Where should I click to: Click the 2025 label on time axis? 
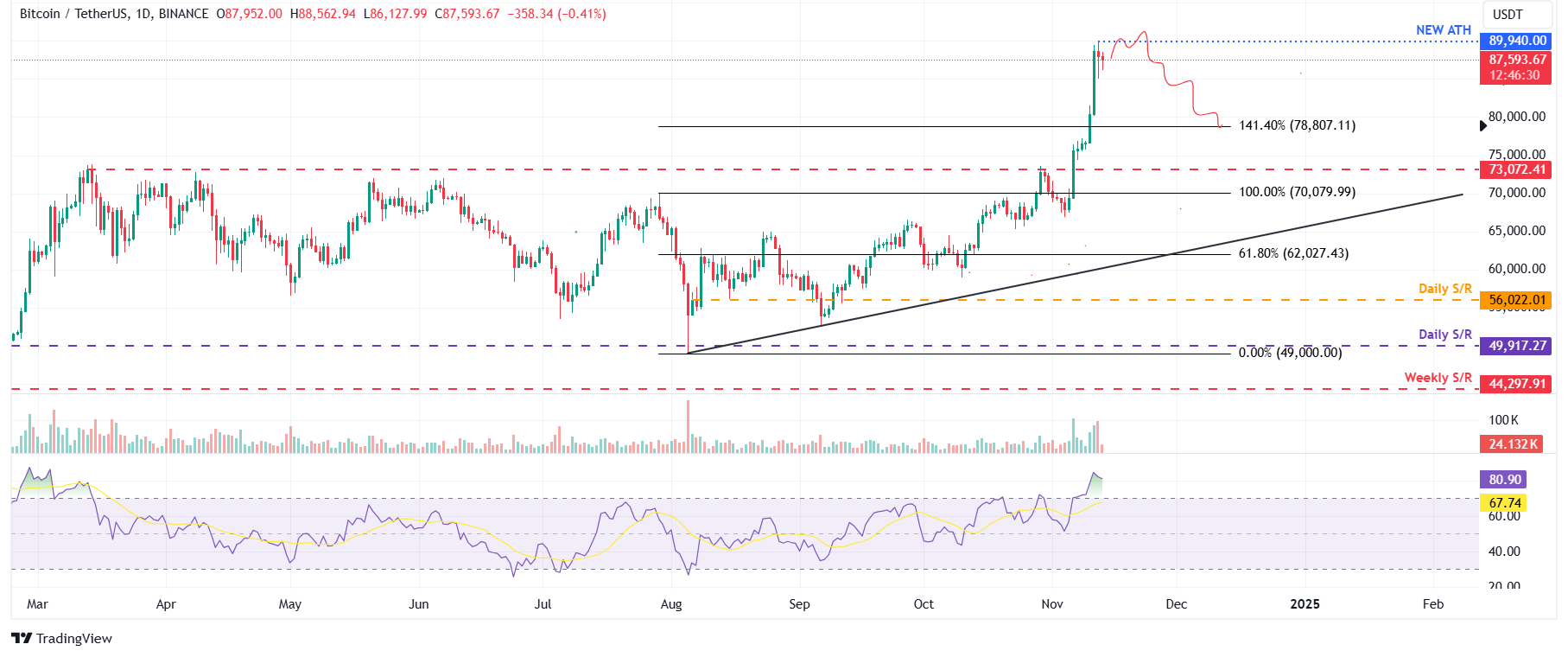(1305, 604)
